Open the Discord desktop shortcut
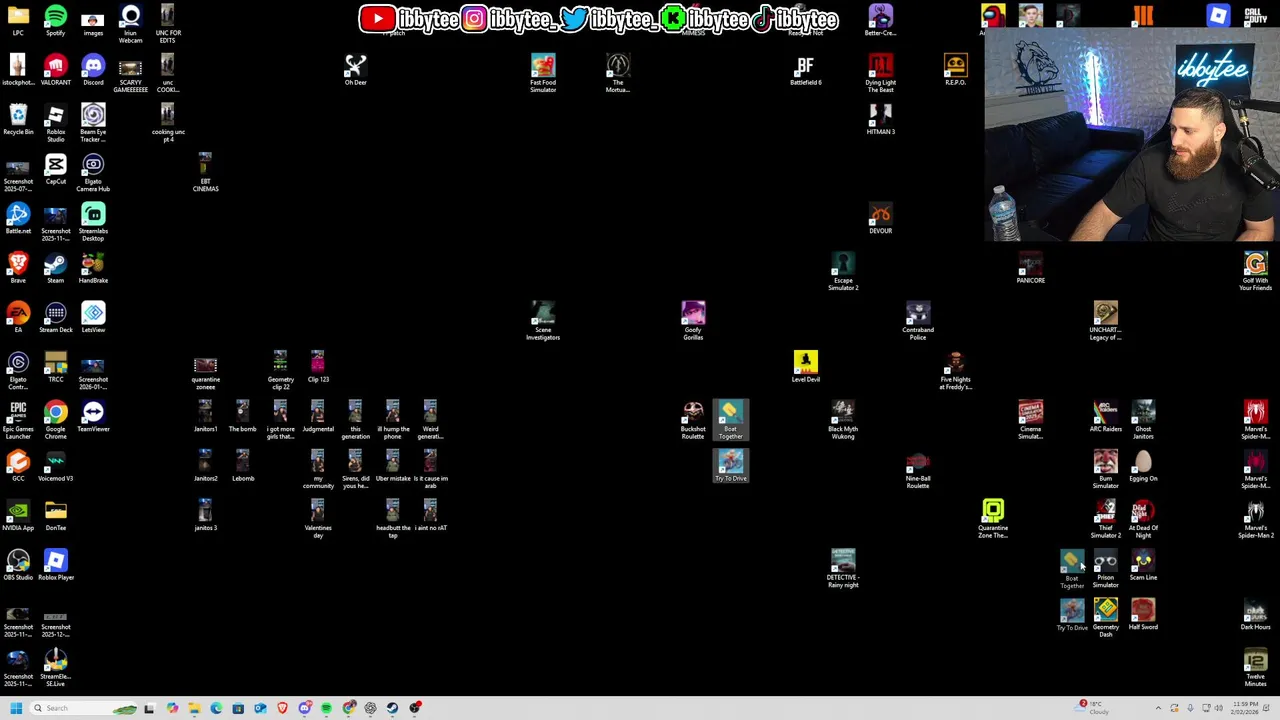This screenshot has height=720, width=1280. pyautogui.click(x=93, y=71)
